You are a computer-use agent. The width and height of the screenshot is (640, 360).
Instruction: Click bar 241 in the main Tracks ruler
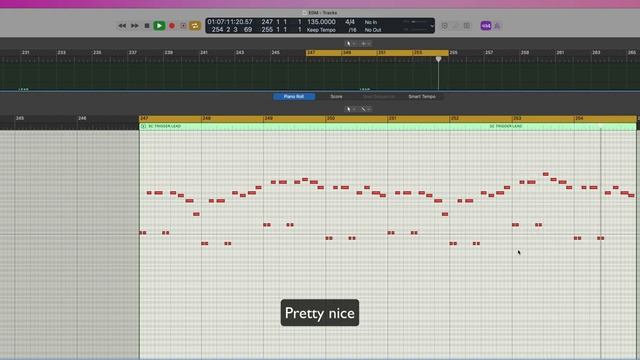[x=204, y=53]
